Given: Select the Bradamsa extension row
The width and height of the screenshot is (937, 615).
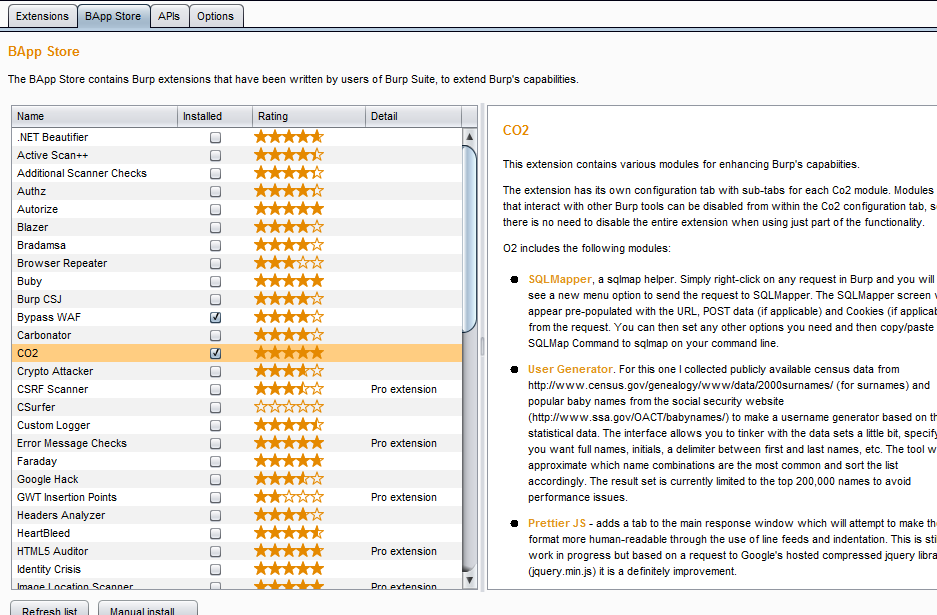Looking at the screenshot, I should click(x=237, y=245).
